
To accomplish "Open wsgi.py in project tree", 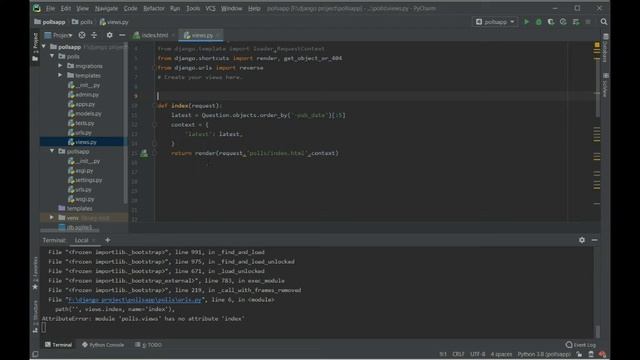I will [81, 199].
